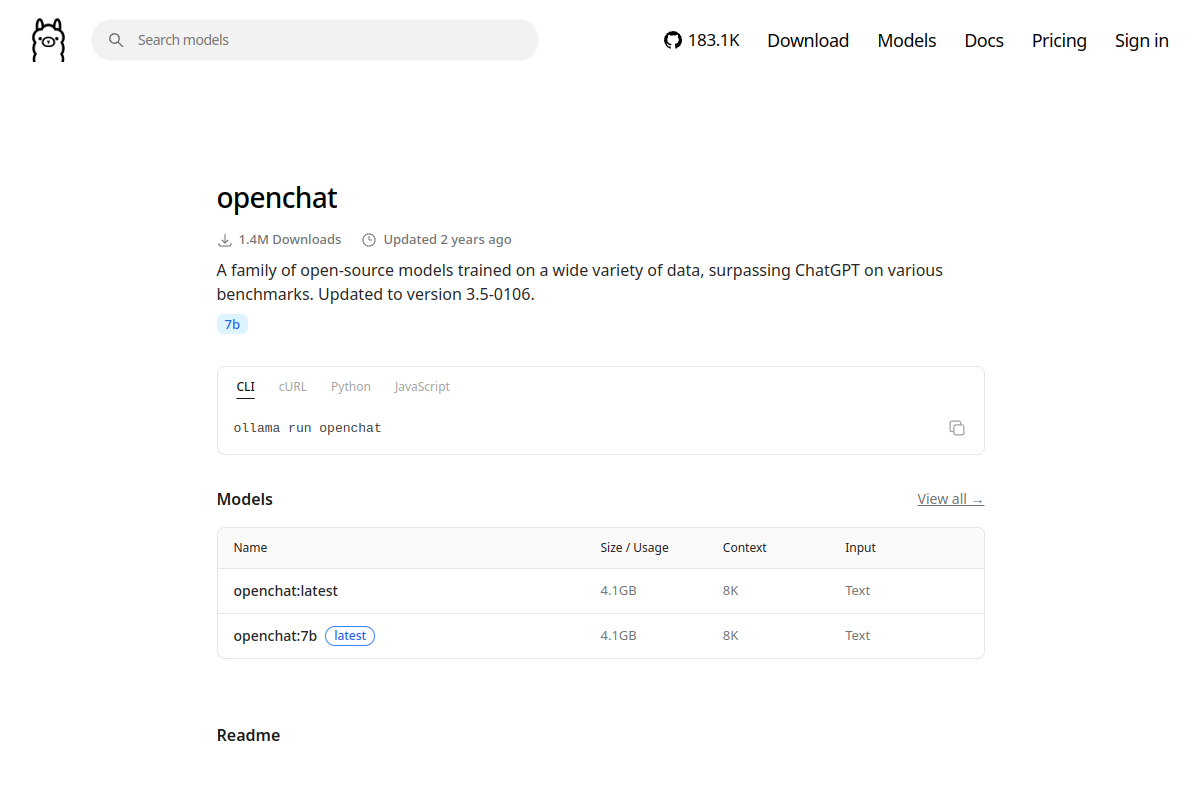Click the Size / Usage column header
Screen dimensions: 1200x800
pyautogui.click(x=635, y=548)
